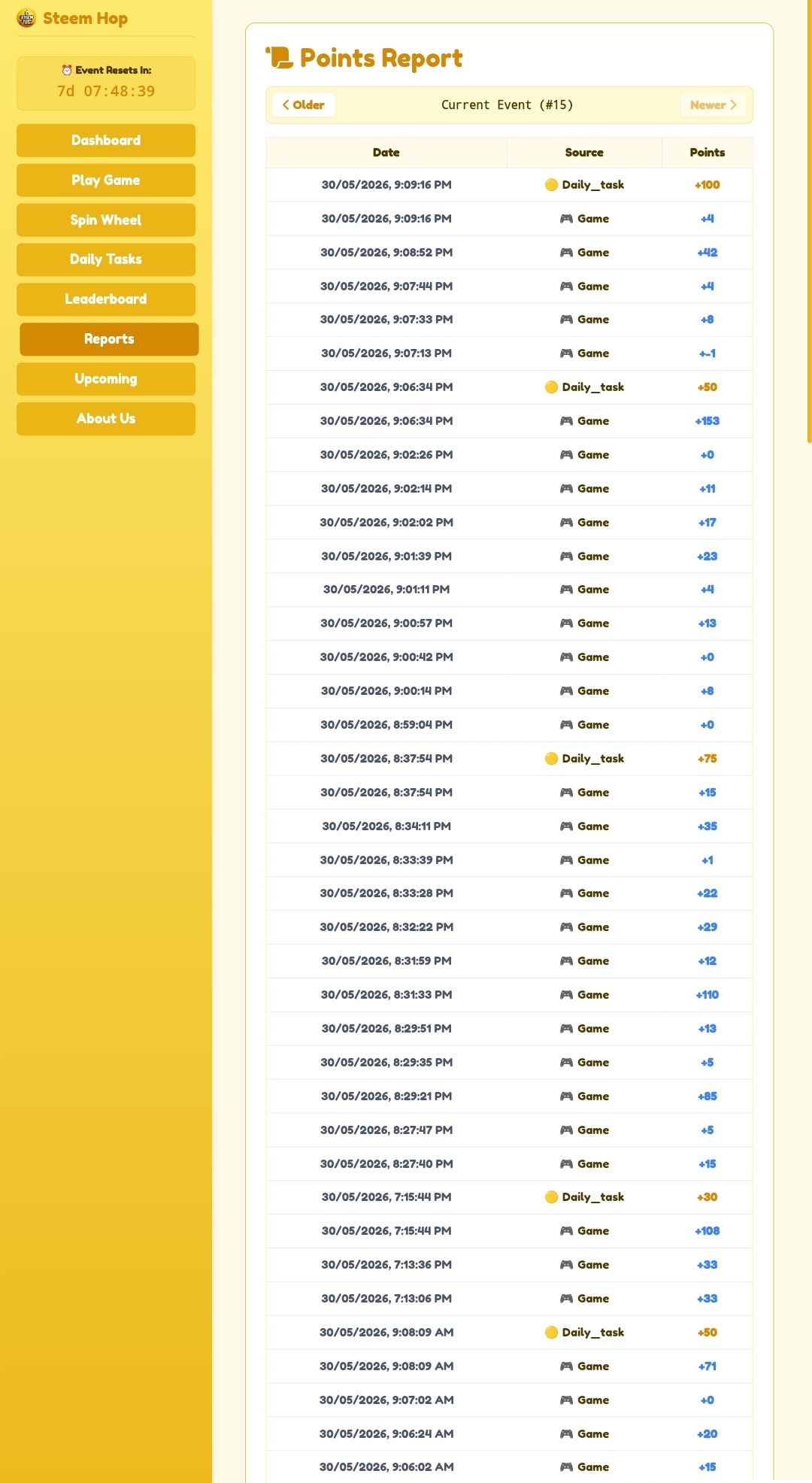
Task: Click coin icon in 9:09:16 PM Daily_task row
Action: click(x=551, y=185)
